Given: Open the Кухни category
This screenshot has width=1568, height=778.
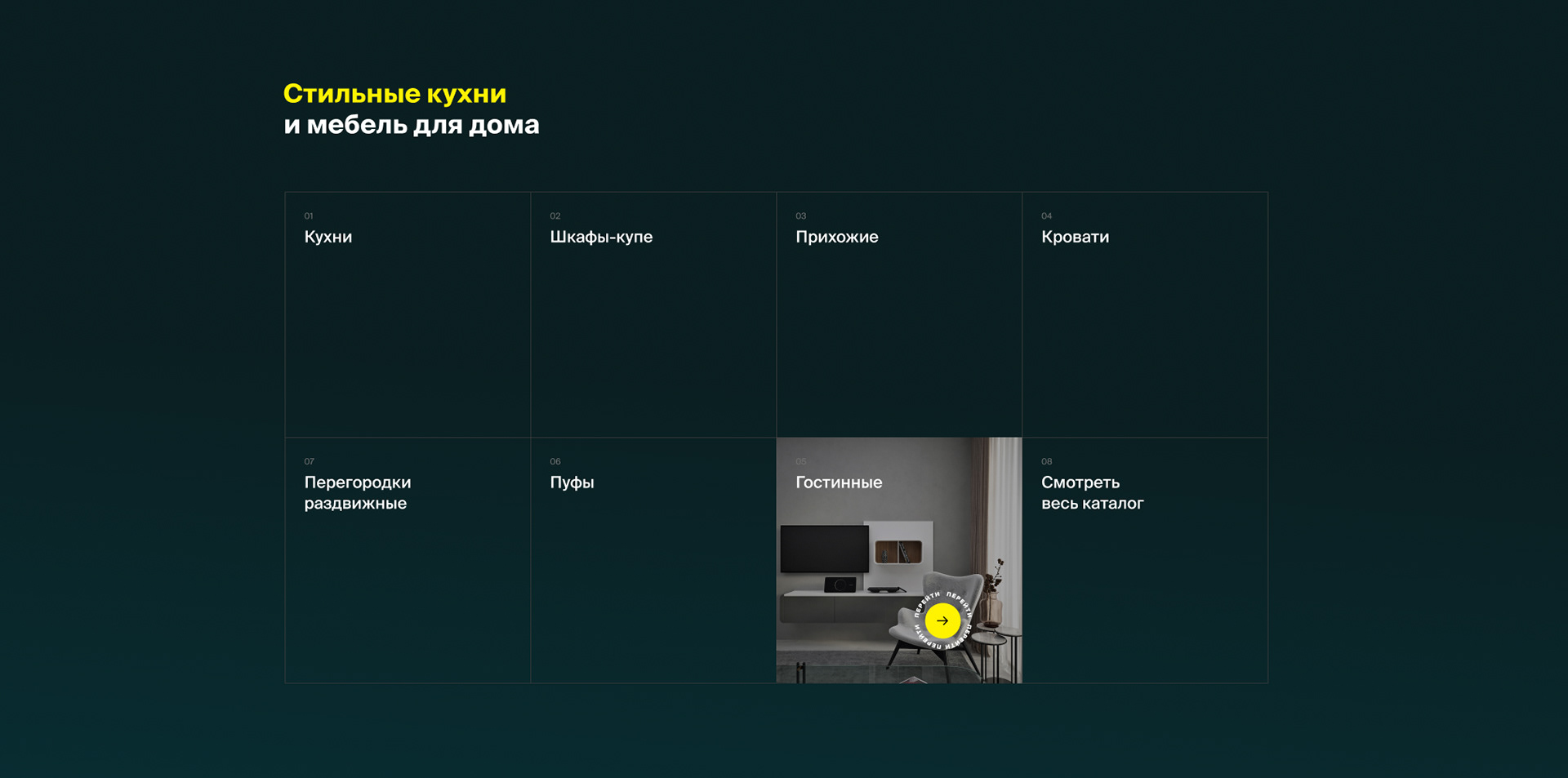Looking at the screenshot, I should point(328,237).
